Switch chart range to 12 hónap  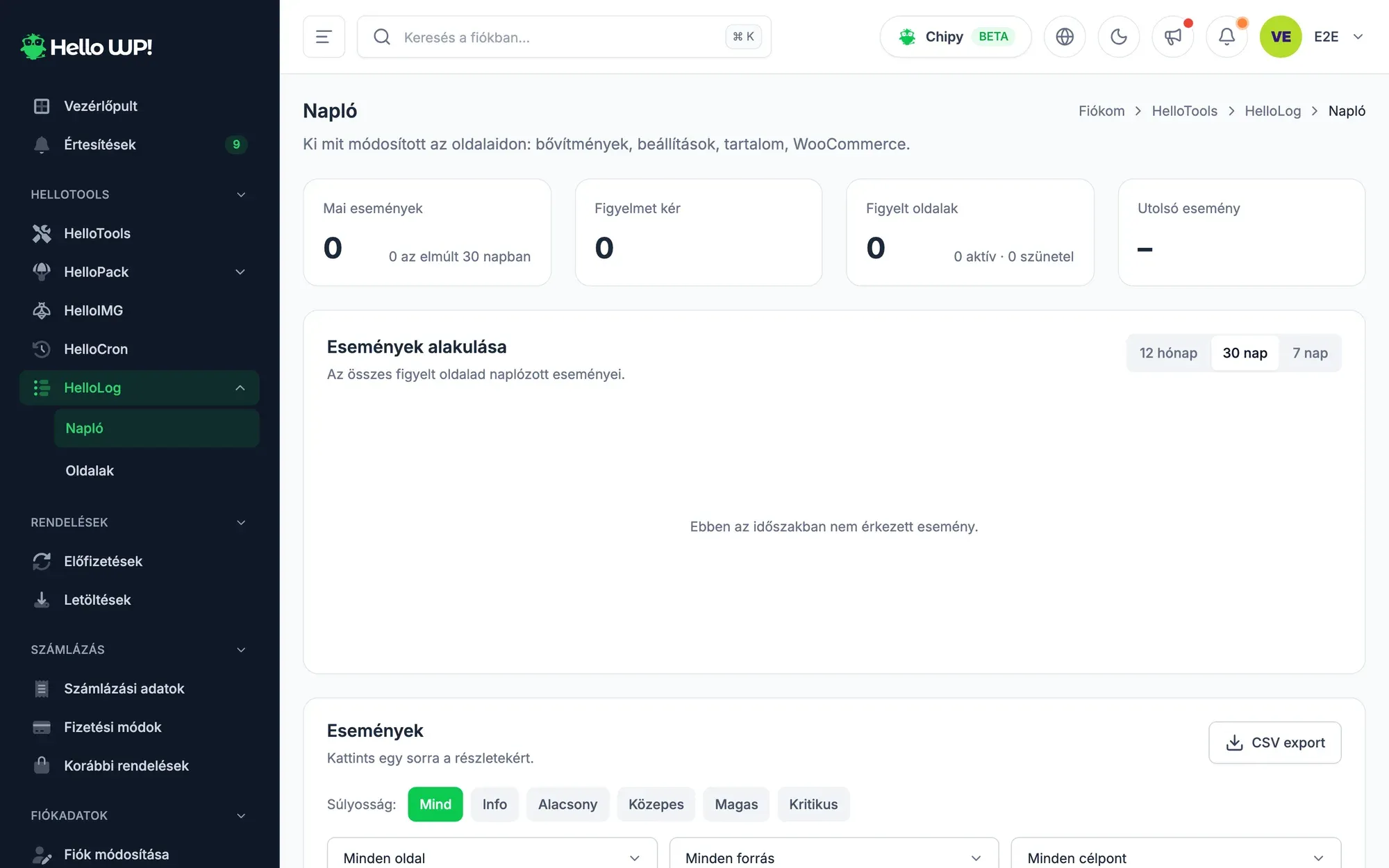1168,353
